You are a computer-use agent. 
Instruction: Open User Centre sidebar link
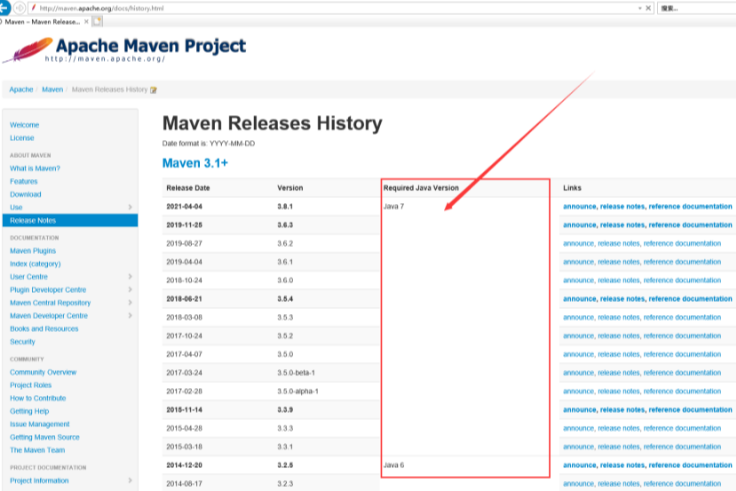coord(29,276)
